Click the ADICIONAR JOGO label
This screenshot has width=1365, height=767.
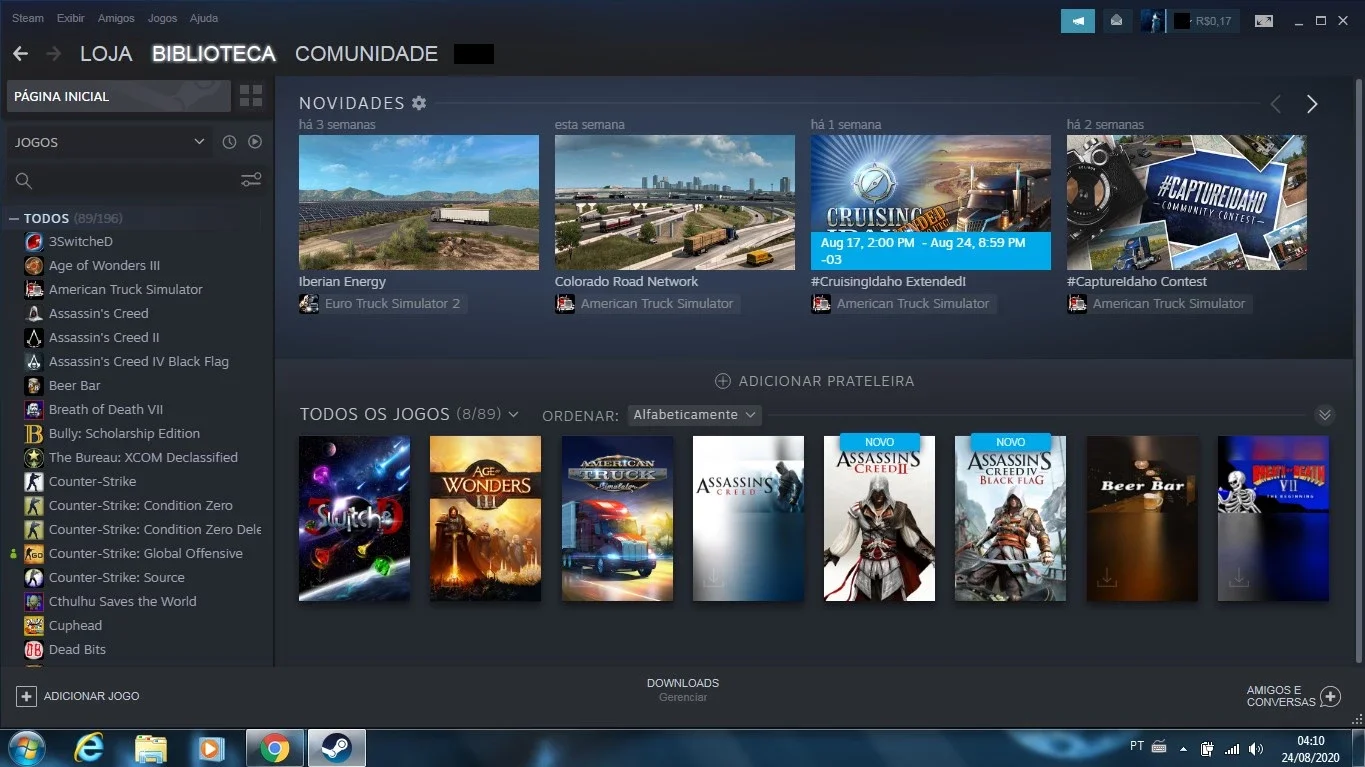[92, 696]
